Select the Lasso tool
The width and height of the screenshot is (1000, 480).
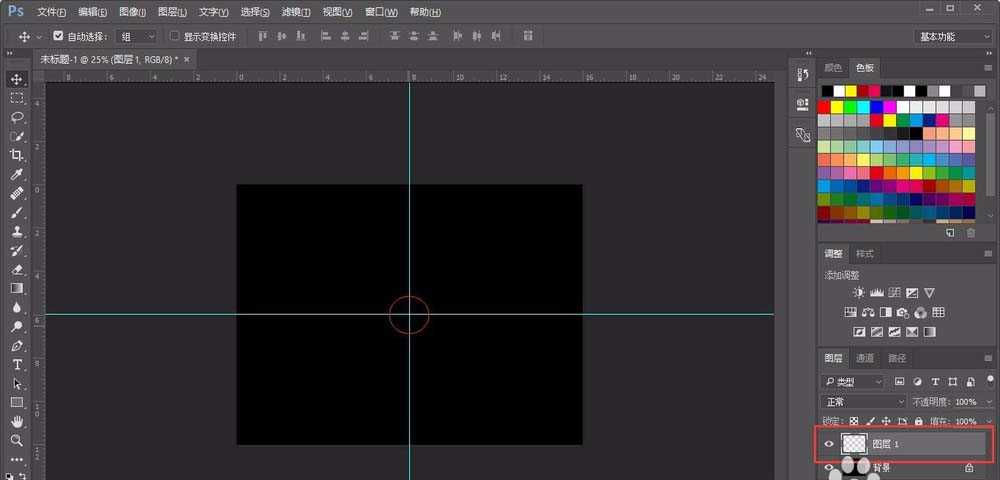point(17,117)
